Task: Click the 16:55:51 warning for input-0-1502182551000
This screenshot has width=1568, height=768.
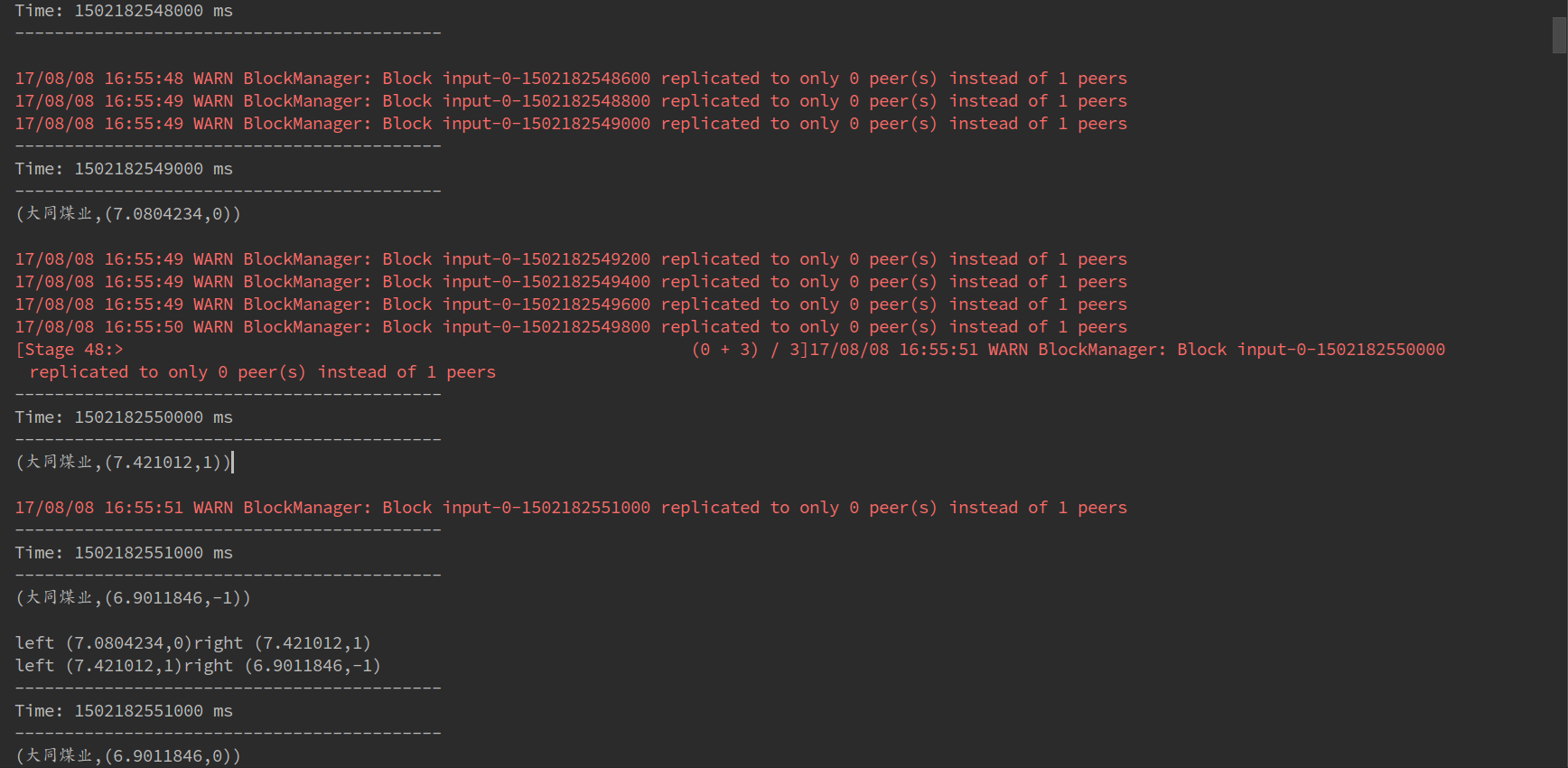Action: [570, 508]
